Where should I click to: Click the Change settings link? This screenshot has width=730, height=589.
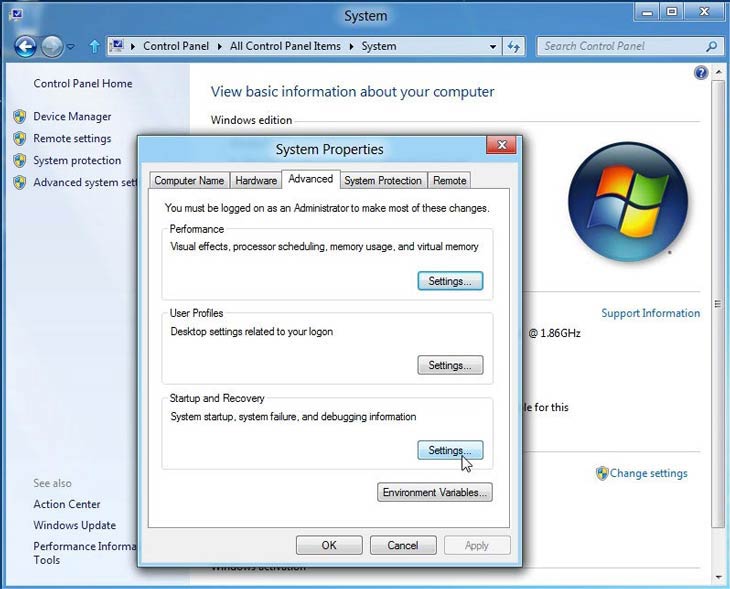point(649,474)
